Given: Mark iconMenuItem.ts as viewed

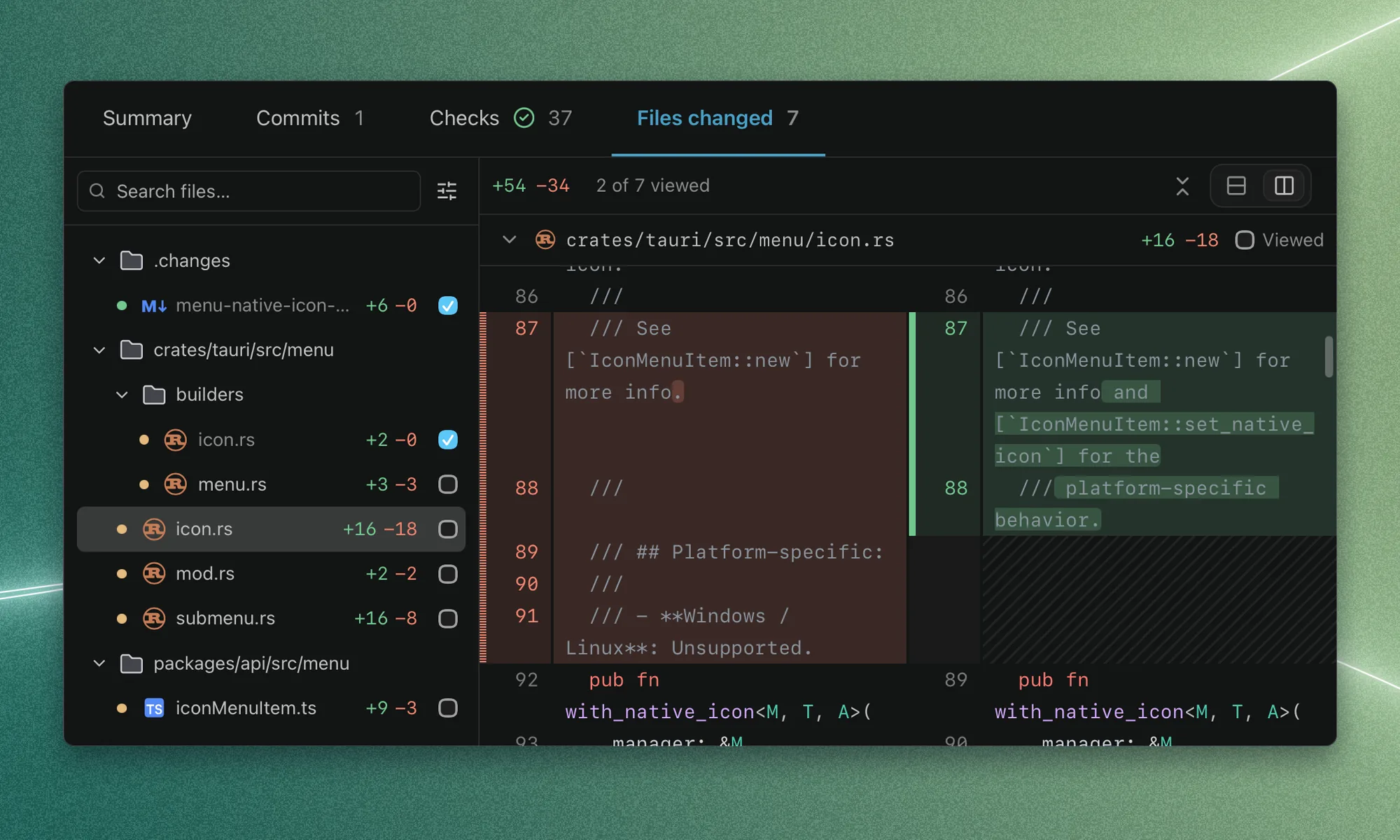Looking at the screenshot, I should [448, 708].
